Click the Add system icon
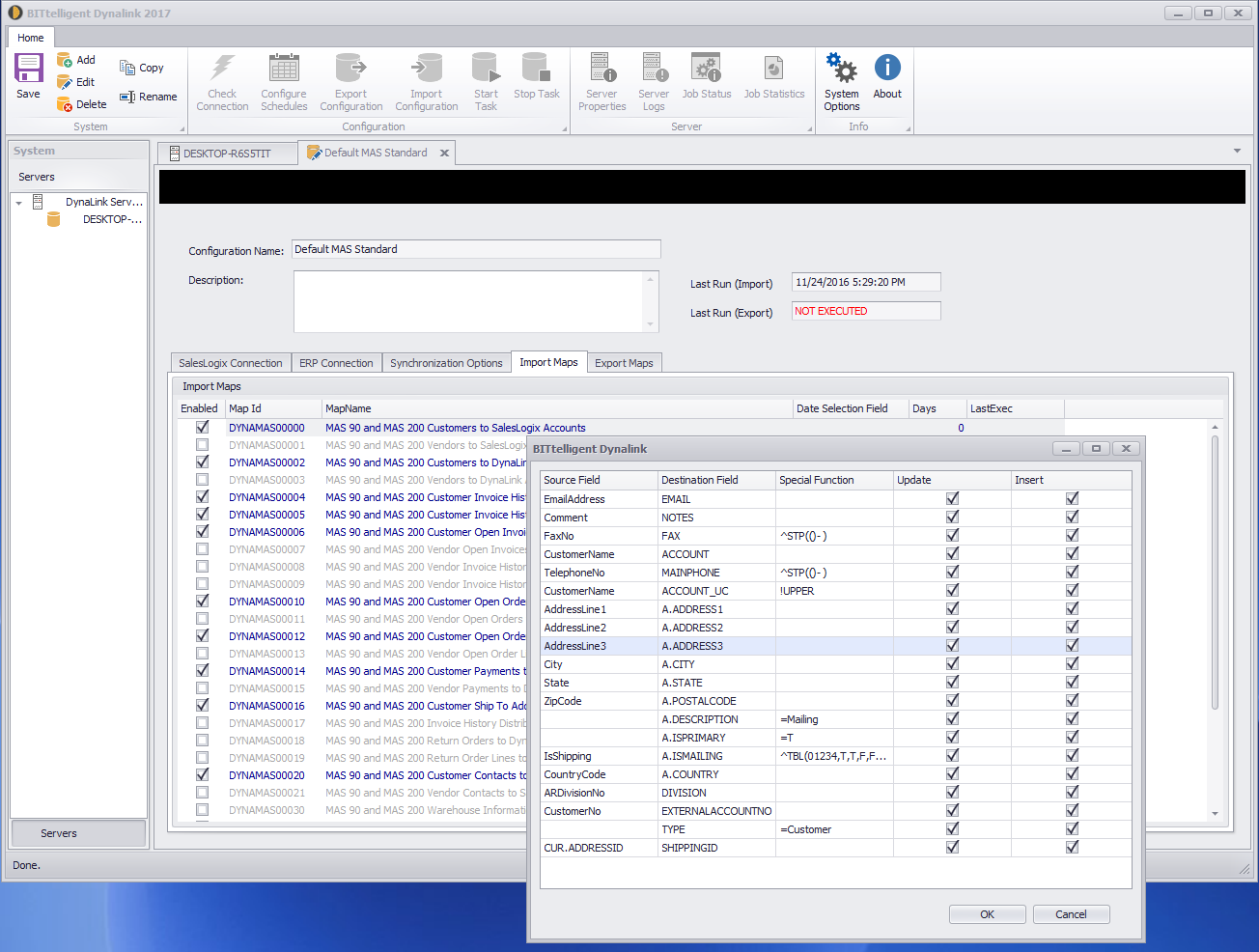 point(65,60)
